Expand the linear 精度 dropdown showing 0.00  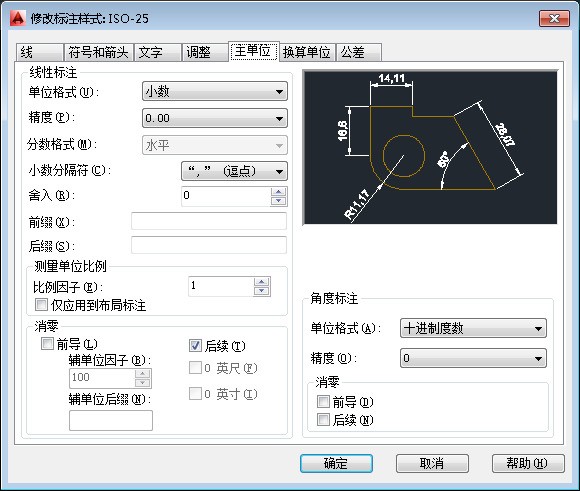[215, 118]
